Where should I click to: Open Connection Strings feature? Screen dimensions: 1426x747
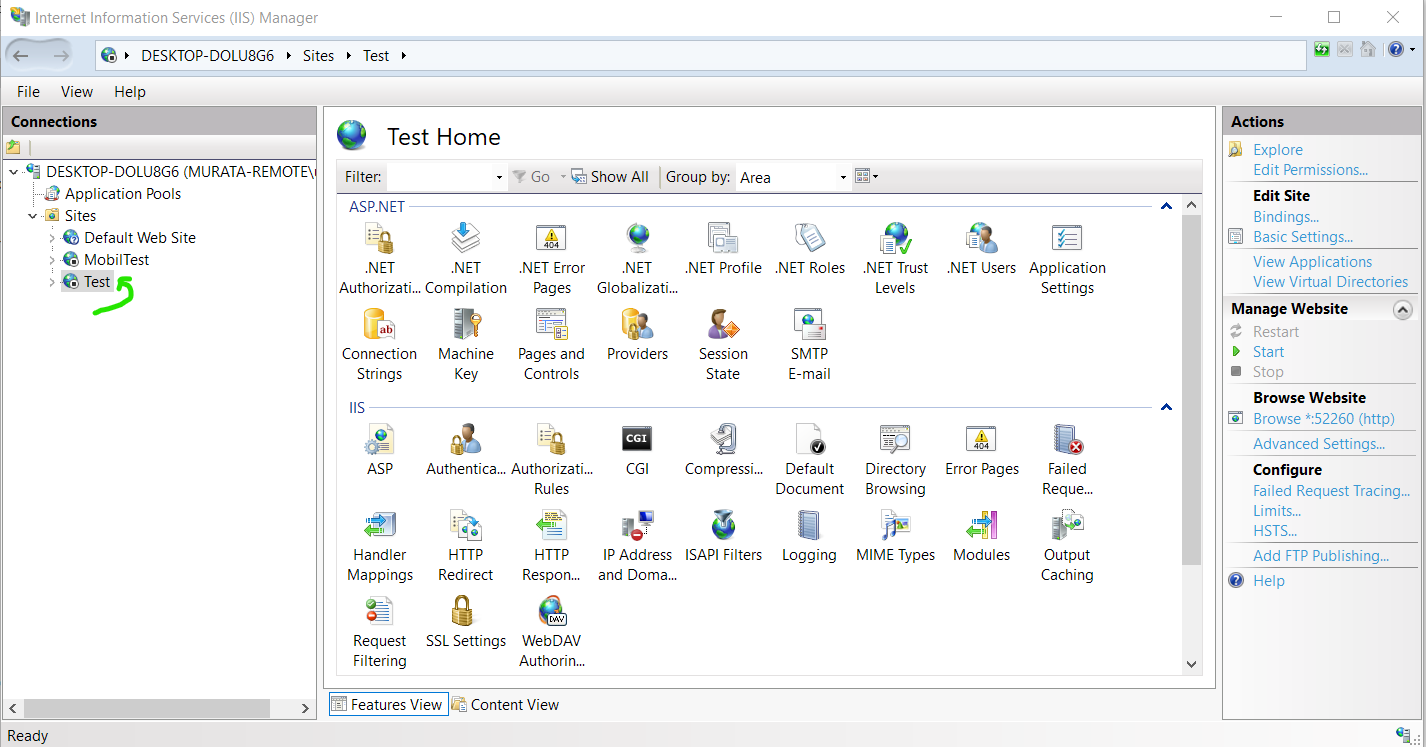380,345
